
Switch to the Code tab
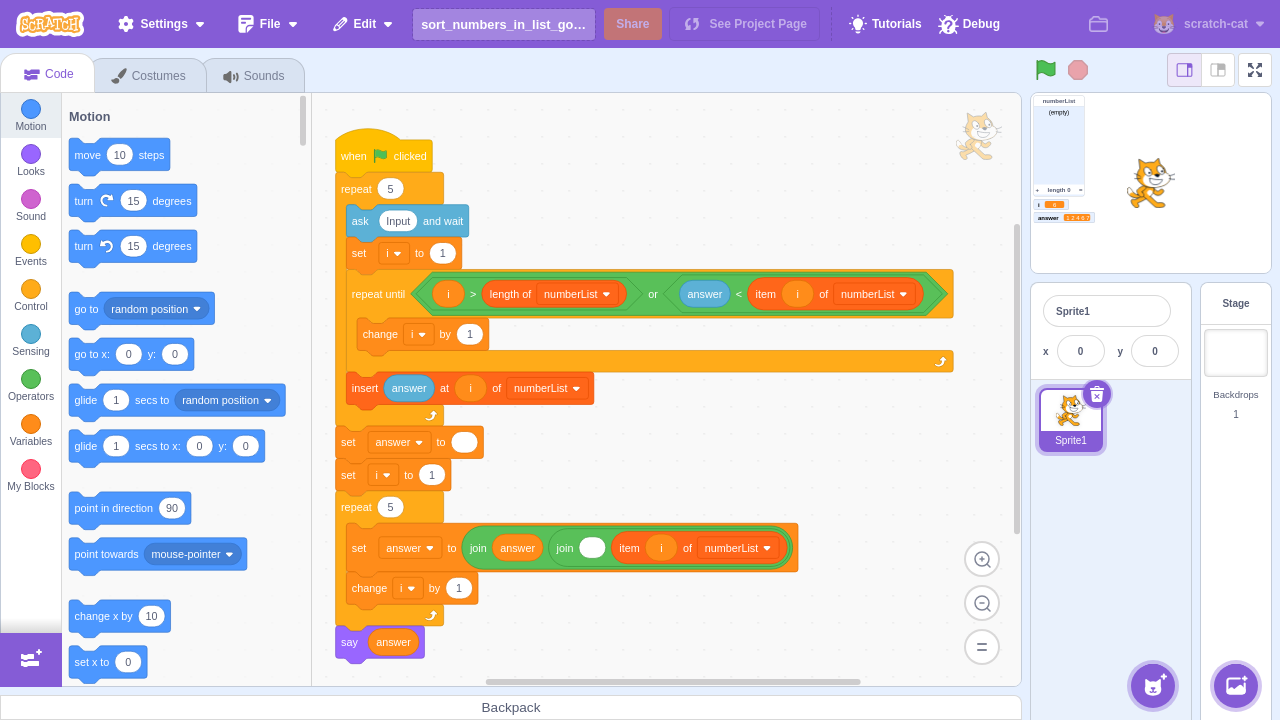point(48,74)
